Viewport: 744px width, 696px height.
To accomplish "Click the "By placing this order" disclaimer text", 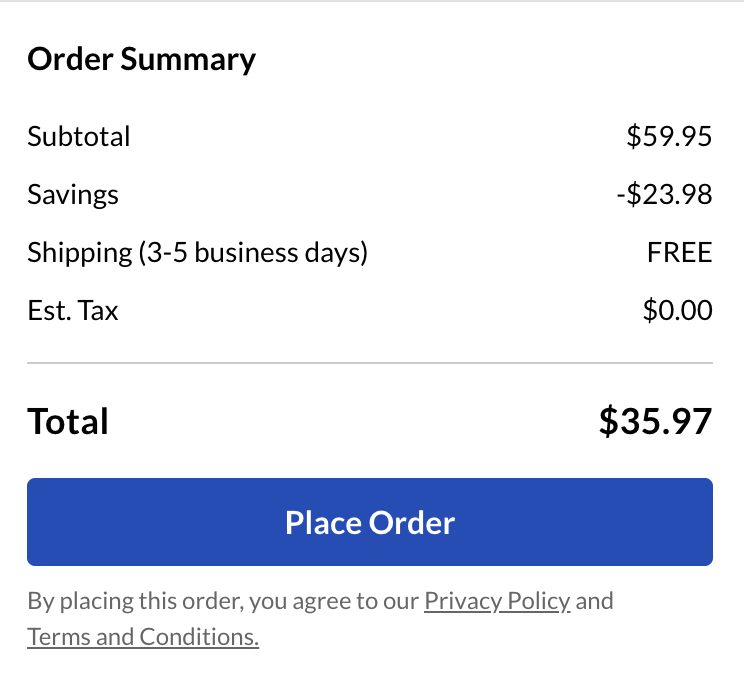I will 135,601.
